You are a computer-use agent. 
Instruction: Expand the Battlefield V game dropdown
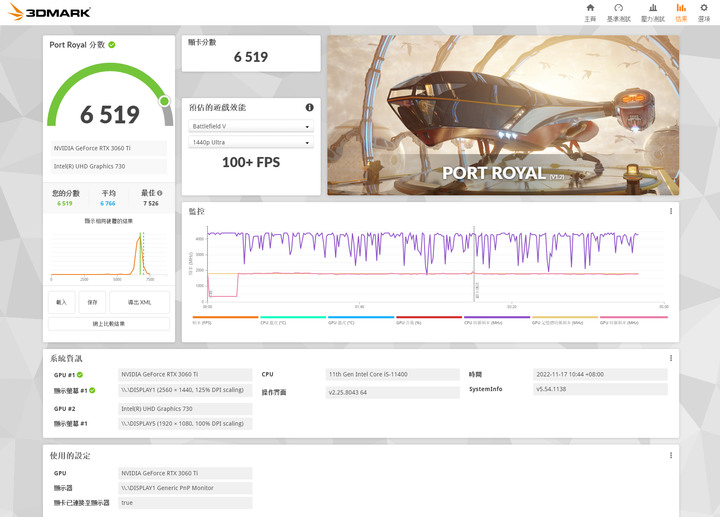click(251, 127)
